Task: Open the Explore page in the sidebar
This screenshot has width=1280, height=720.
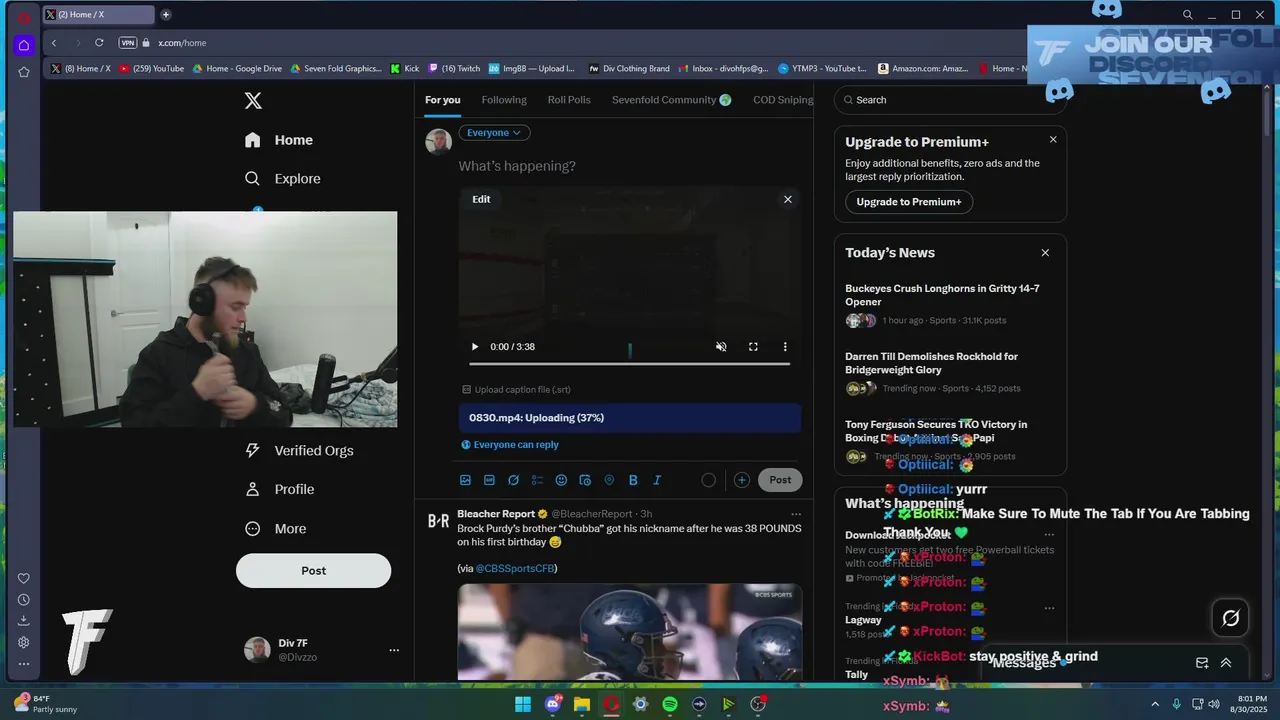Action: 283,179
